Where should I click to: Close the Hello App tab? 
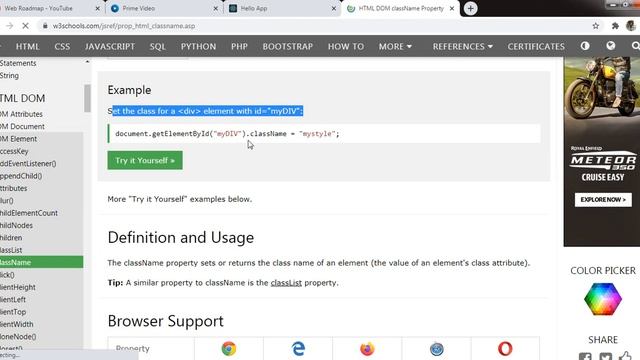click(x=333, y=9)
